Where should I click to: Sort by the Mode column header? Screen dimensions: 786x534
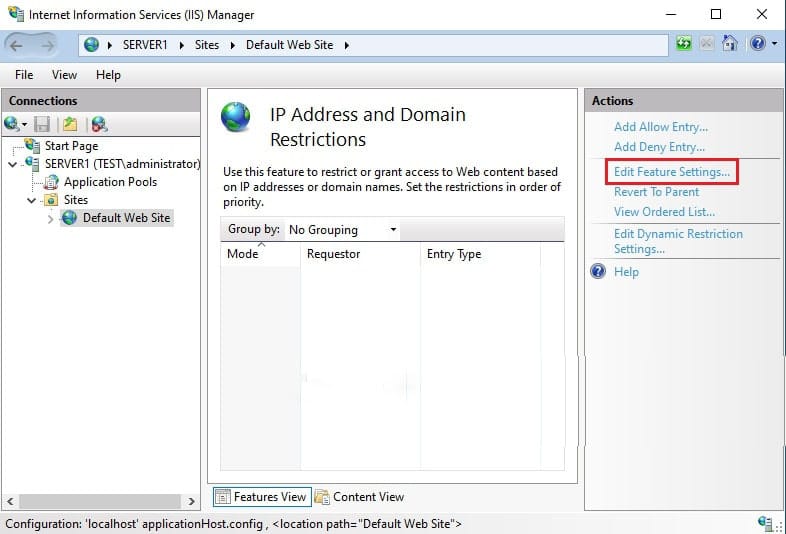[260, 254]
